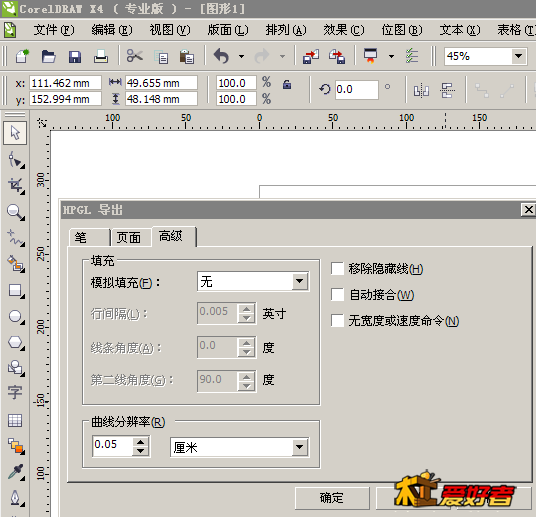The height and width of the screenshot is (517, 536).
Task: Click the x position field 111.462 mm
Action: pyautogui.click(x=65, y=83)
